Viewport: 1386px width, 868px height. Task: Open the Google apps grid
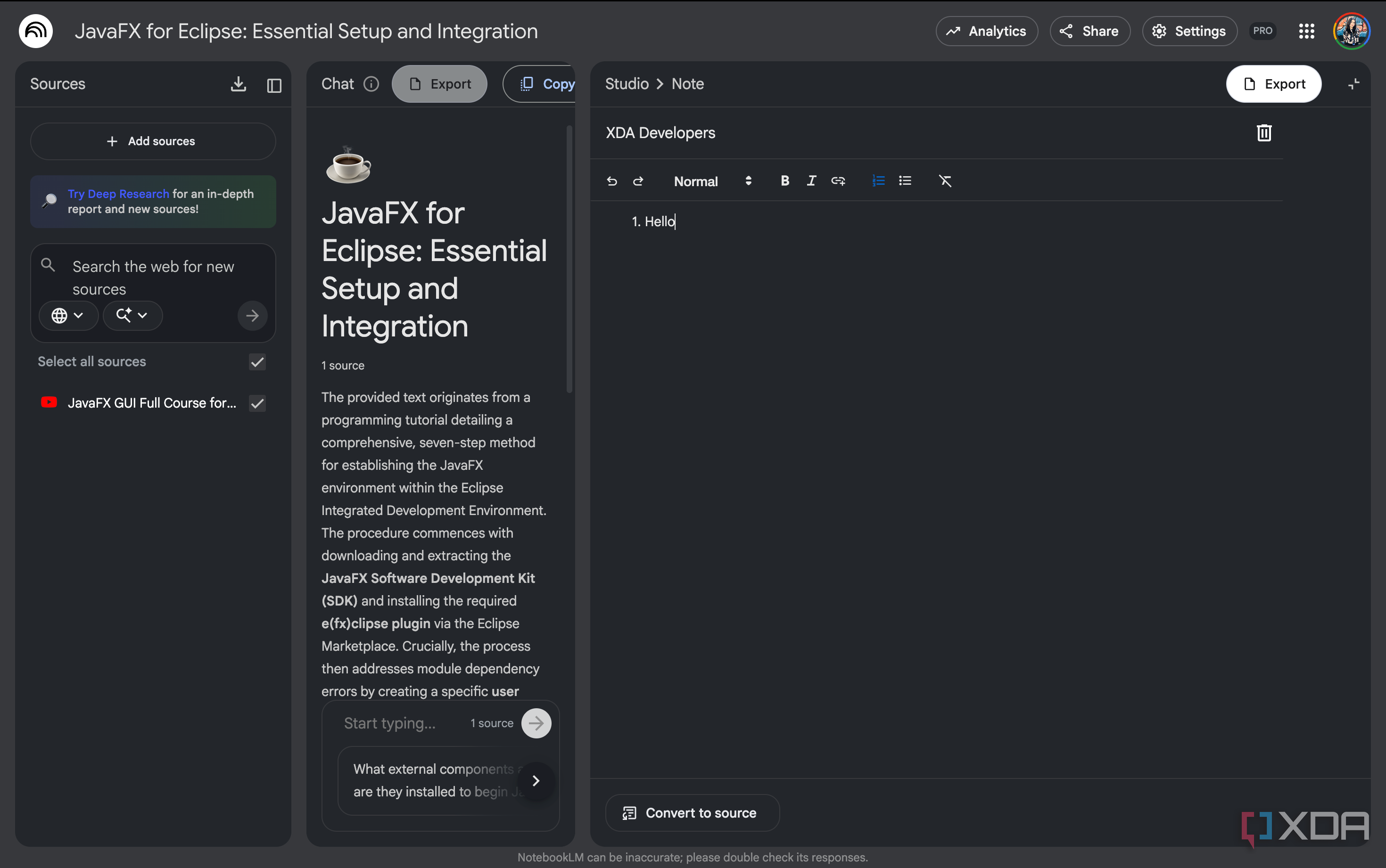1307,31
